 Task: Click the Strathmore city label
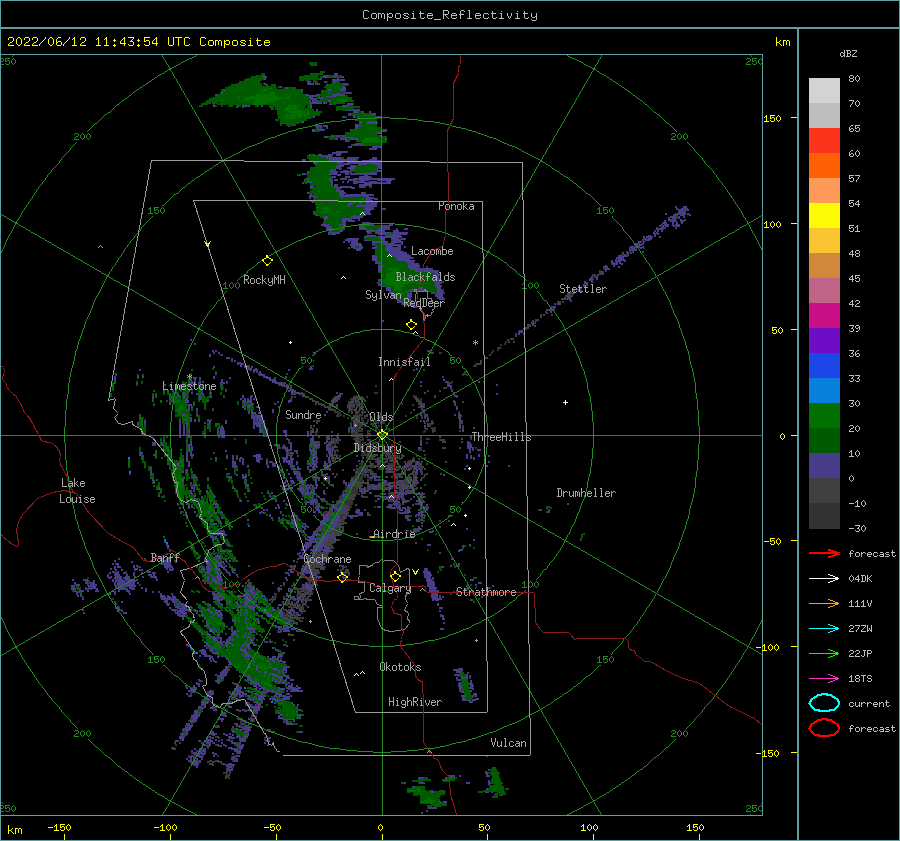pyautogui.click(x=486, y=592)
